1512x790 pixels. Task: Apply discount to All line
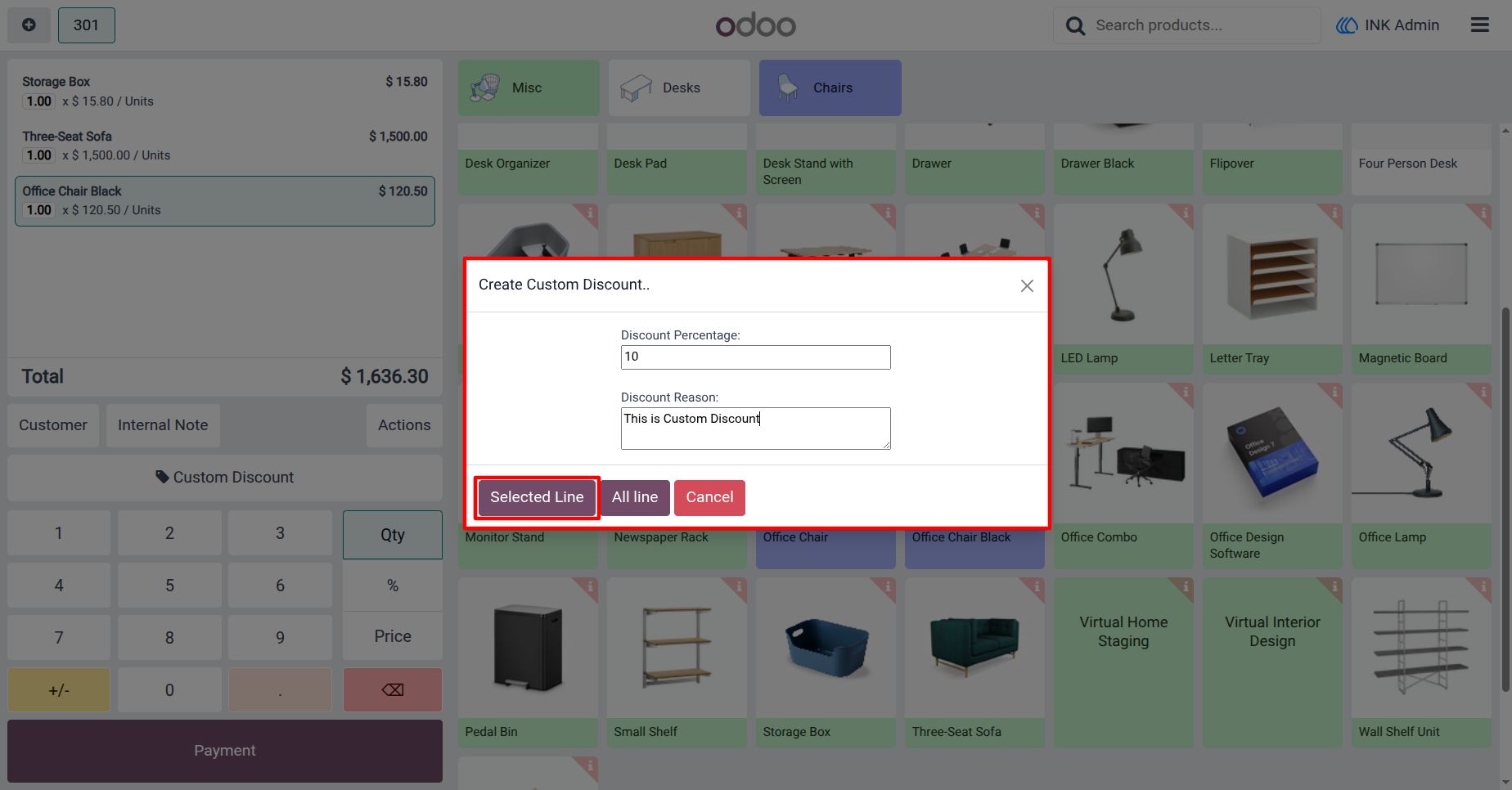coord(635,497)
